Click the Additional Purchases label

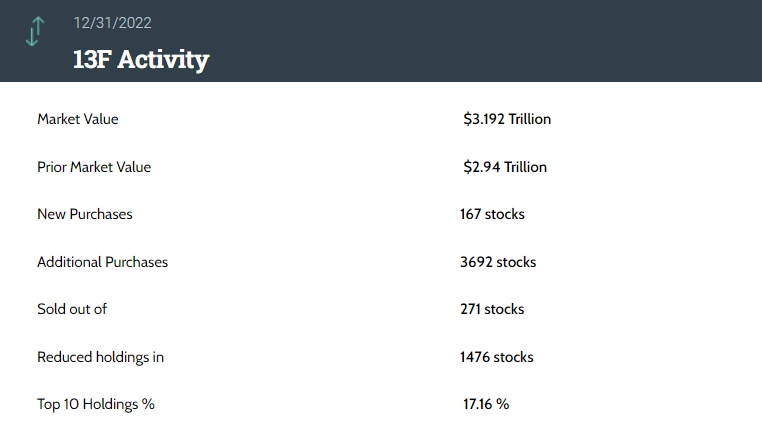tap(102, 262)
